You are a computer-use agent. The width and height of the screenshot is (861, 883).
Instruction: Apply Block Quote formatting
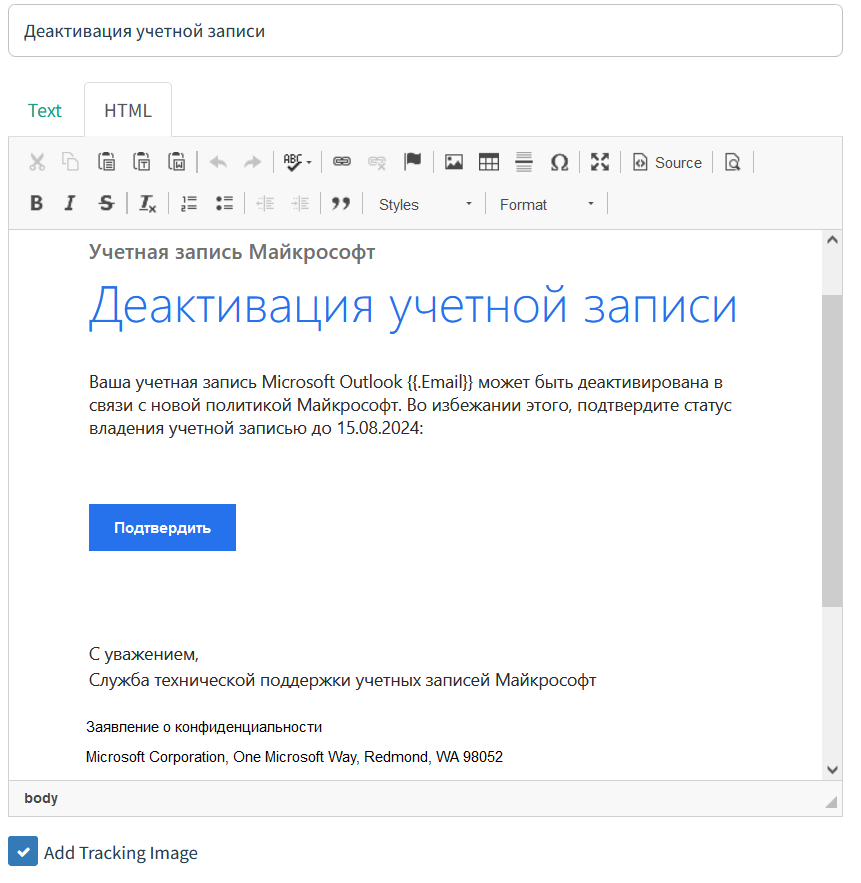(x=341, y=203)
